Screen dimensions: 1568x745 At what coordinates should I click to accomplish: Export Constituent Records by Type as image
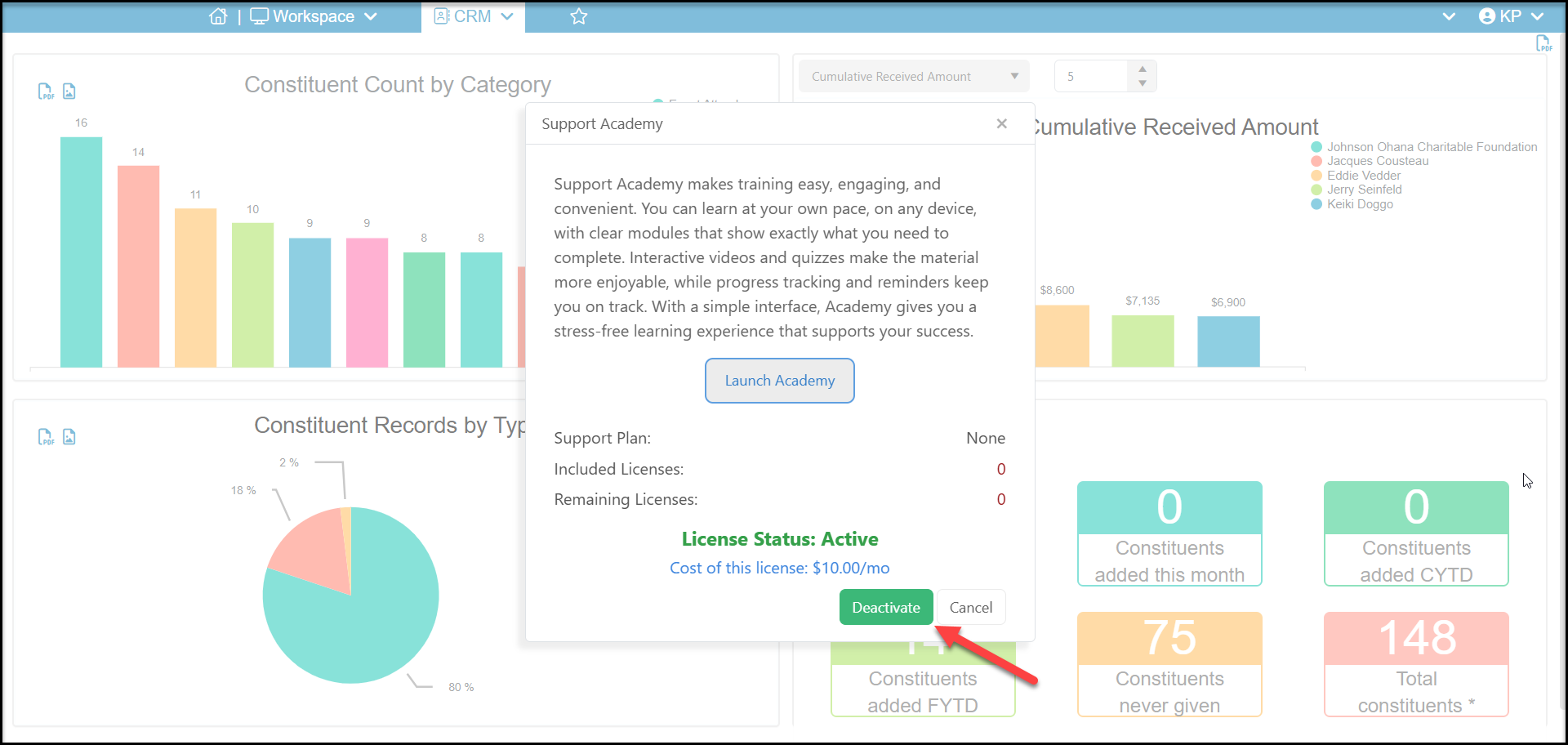click(x=69, y=437)
